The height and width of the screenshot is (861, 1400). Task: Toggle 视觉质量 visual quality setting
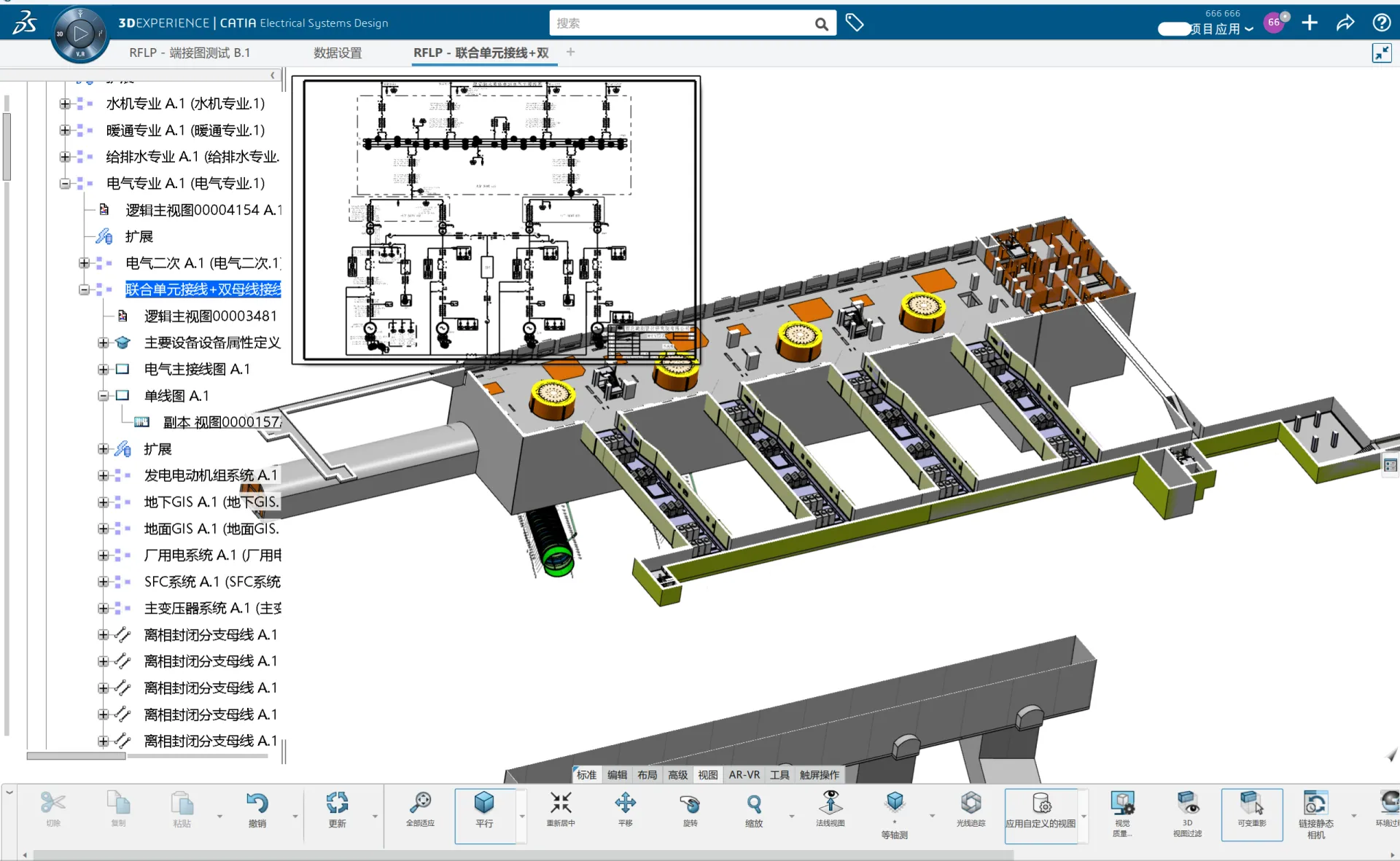[x=1124, y=811]
